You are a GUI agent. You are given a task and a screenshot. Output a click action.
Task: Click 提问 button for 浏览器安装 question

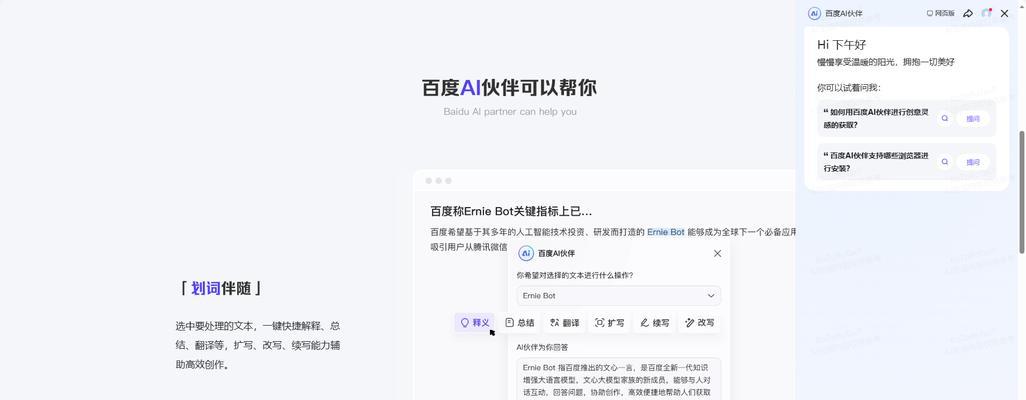tap(973, 162)
